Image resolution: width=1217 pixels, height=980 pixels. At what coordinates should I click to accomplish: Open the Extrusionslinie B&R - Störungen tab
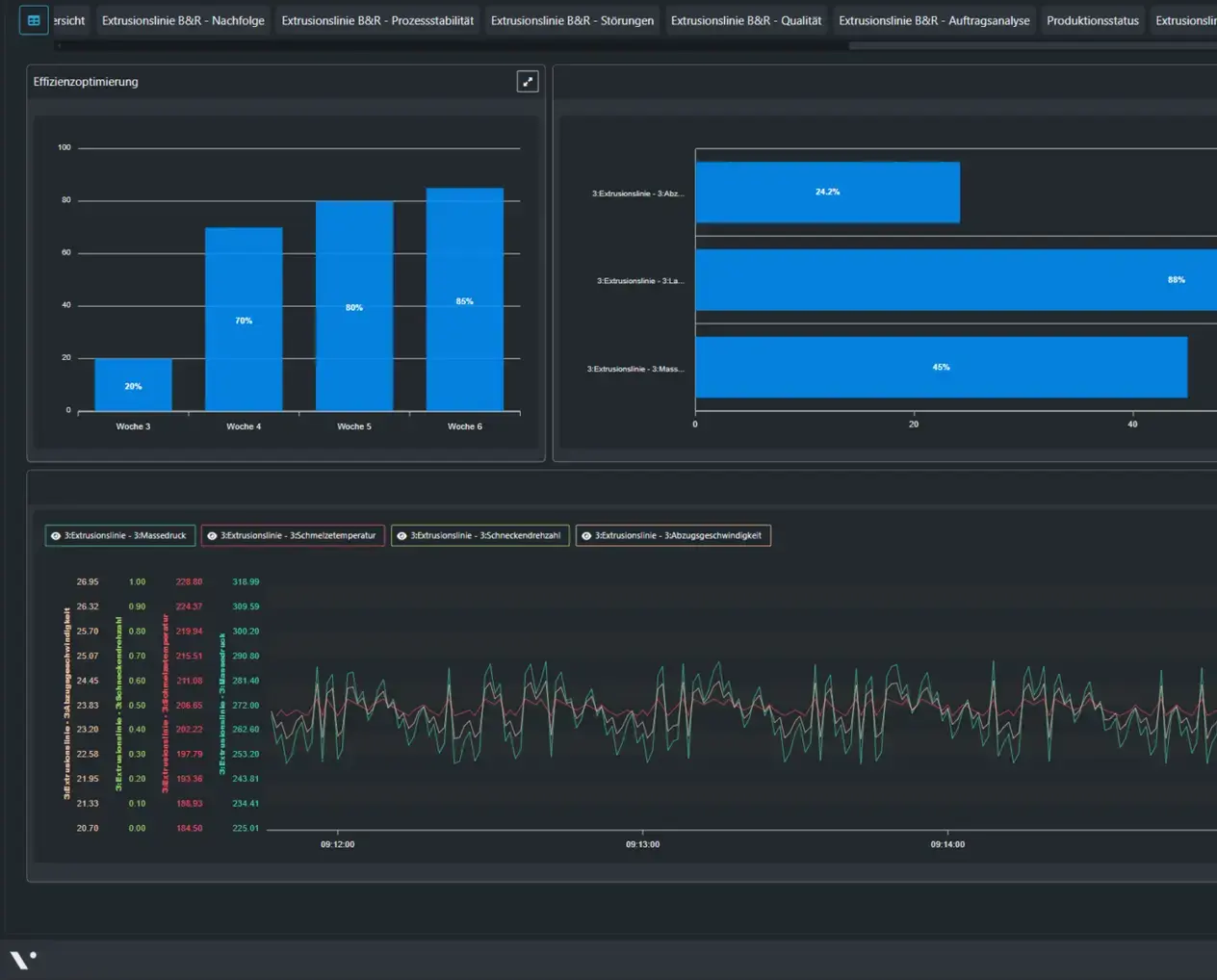click(x=572, y=20)
